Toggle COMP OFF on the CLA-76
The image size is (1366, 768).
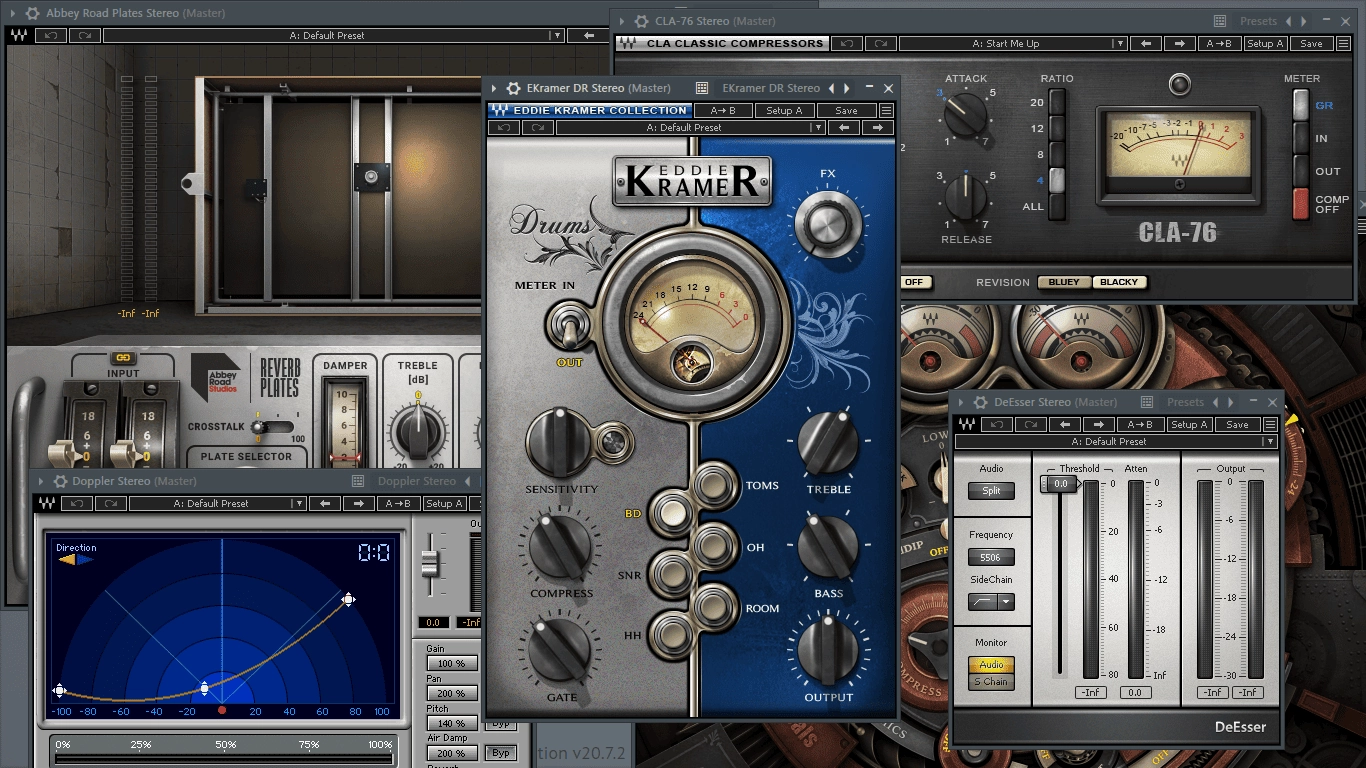coord(1300,204)
